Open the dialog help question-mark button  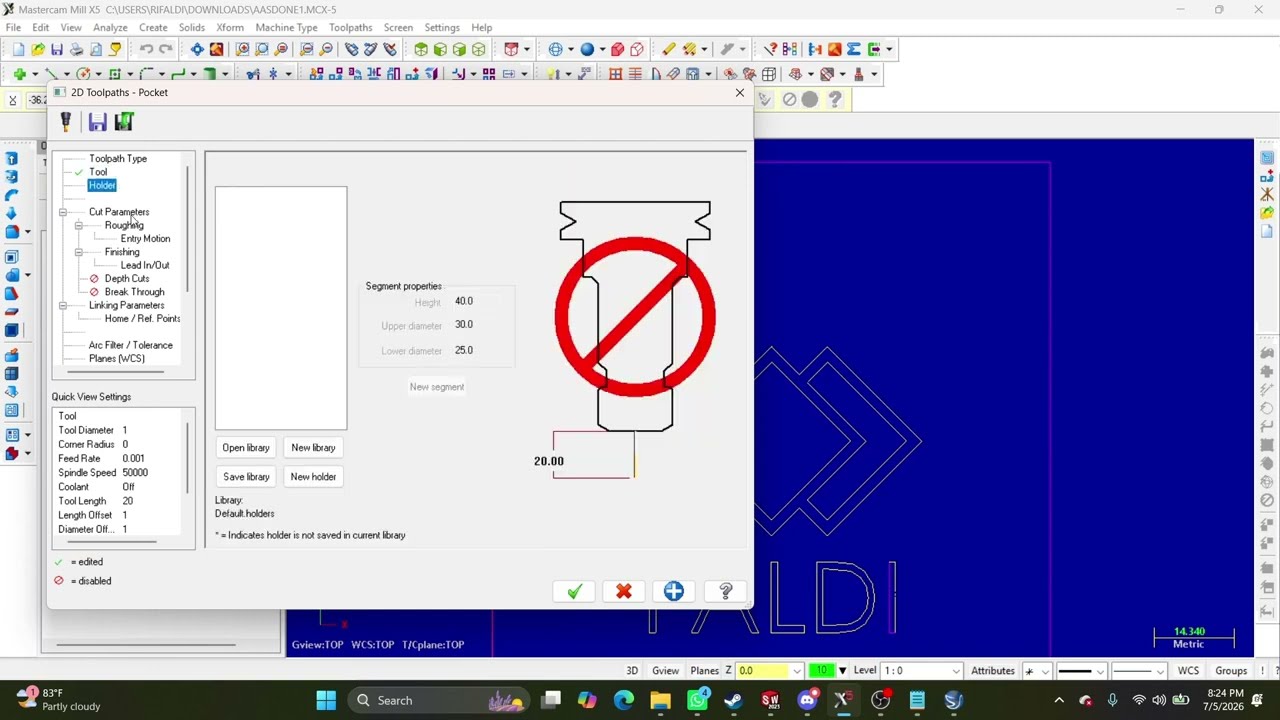point(726,591)
